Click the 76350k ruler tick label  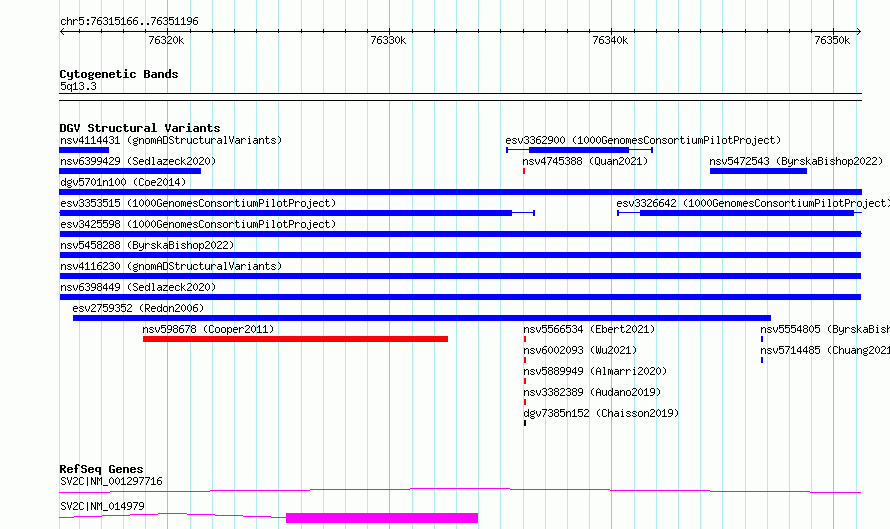(x=832, y=40)
